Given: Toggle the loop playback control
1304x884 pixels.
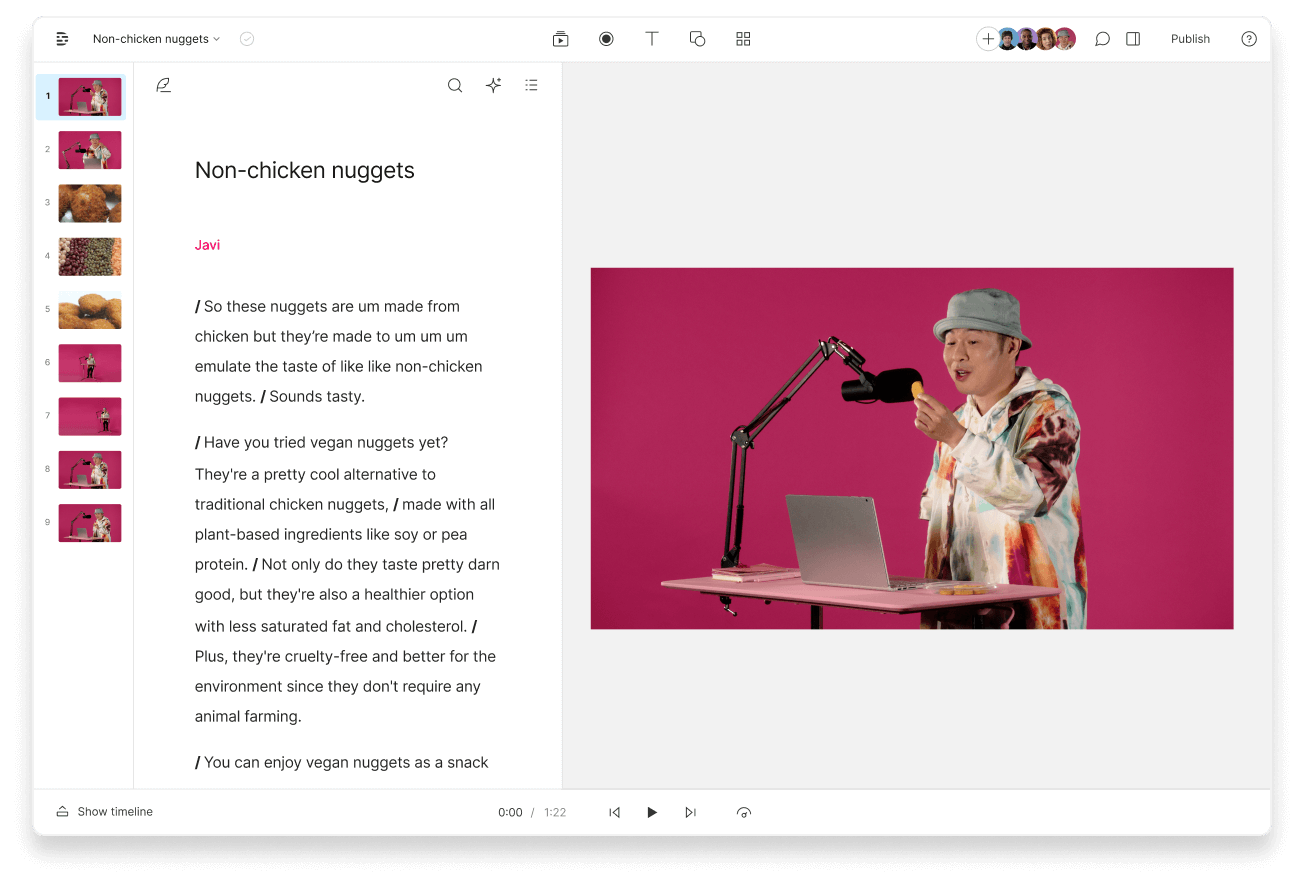Looking at the screenshot, I should pos(744,812).
